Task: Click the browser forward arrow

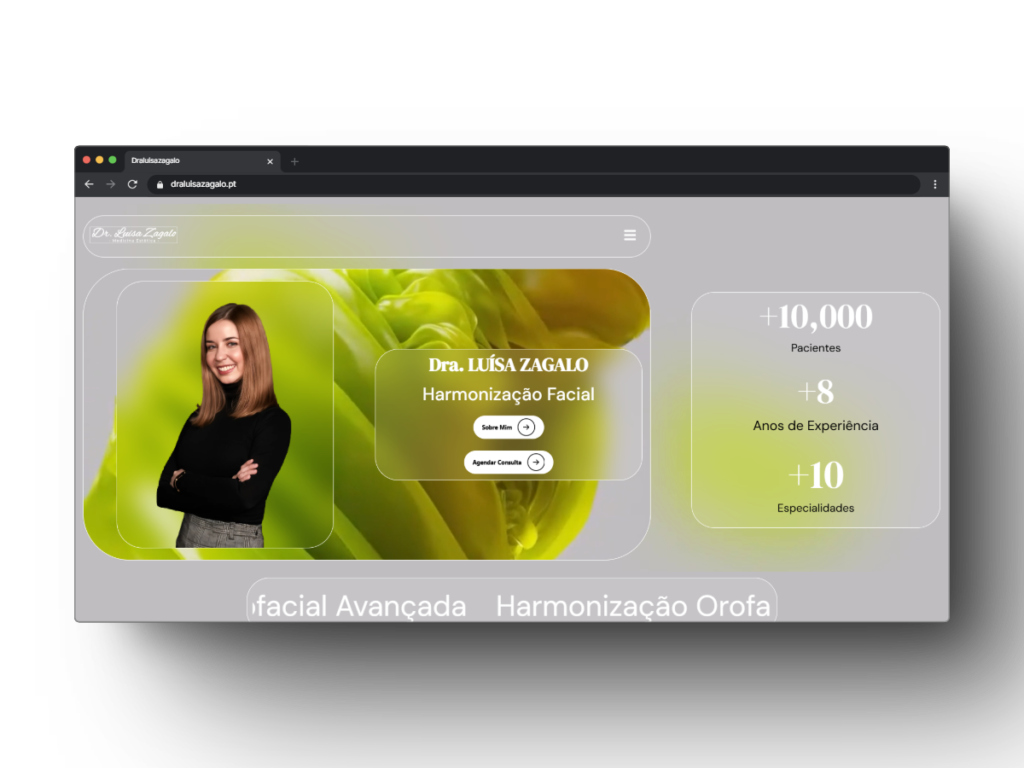Action: pos(110,184)
